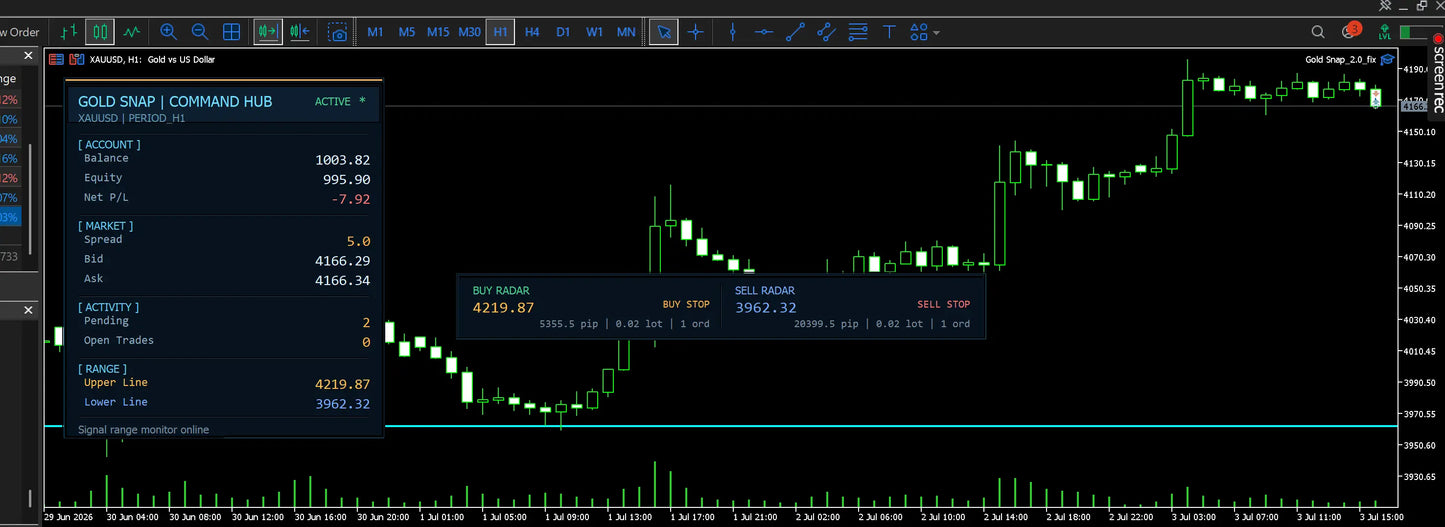Click the SELL STOP label in radar panel

tap(944, 304)
